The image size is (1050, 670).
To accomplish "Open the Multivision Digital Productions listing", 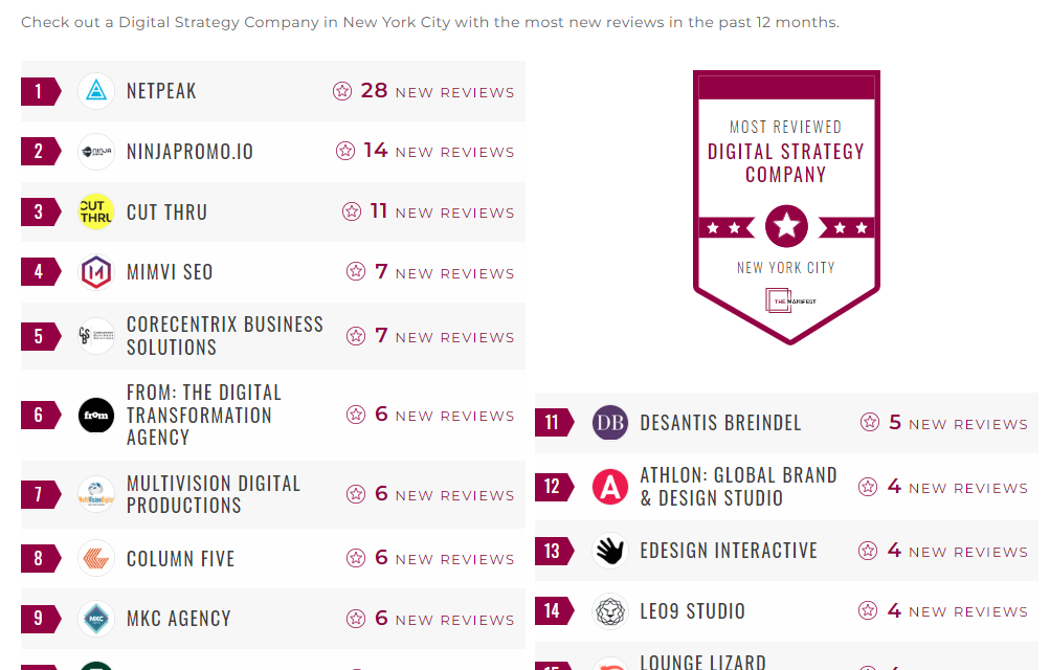I will [213, 494].
